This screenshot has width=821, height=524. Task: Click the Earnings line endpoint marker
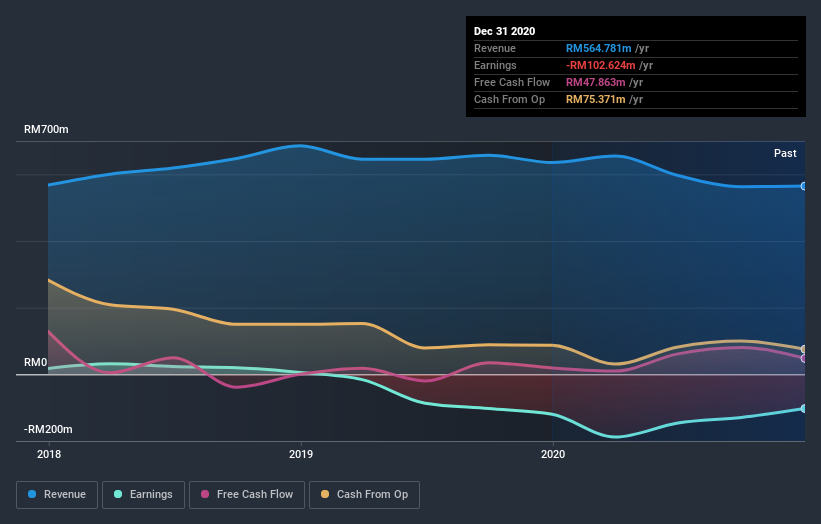[x=804, y=408]
